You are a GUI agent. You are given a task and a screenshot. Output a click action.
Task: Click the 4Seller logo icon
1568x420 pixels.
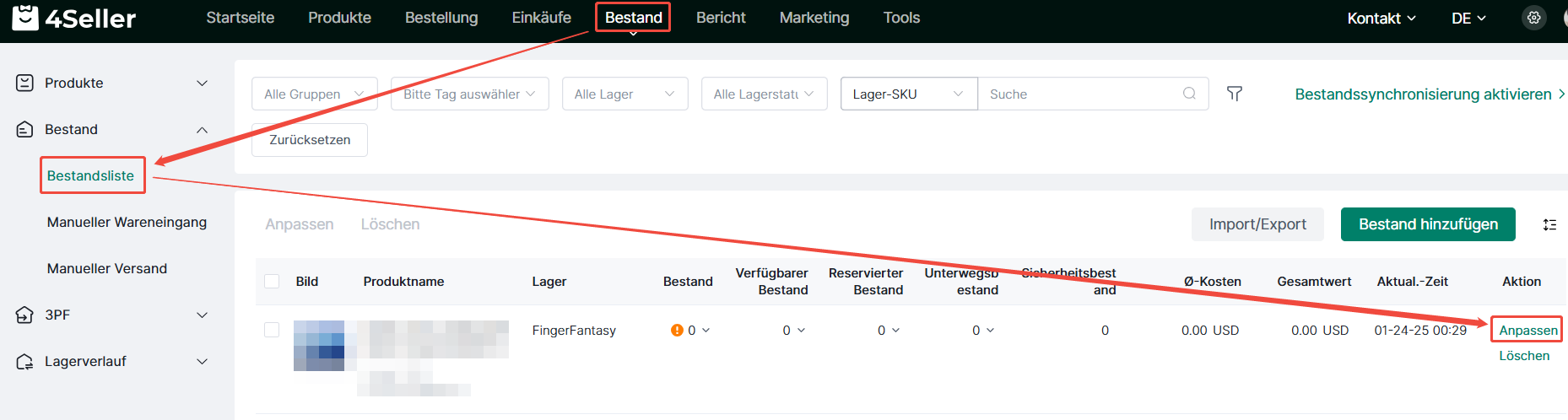pos(25,18)
